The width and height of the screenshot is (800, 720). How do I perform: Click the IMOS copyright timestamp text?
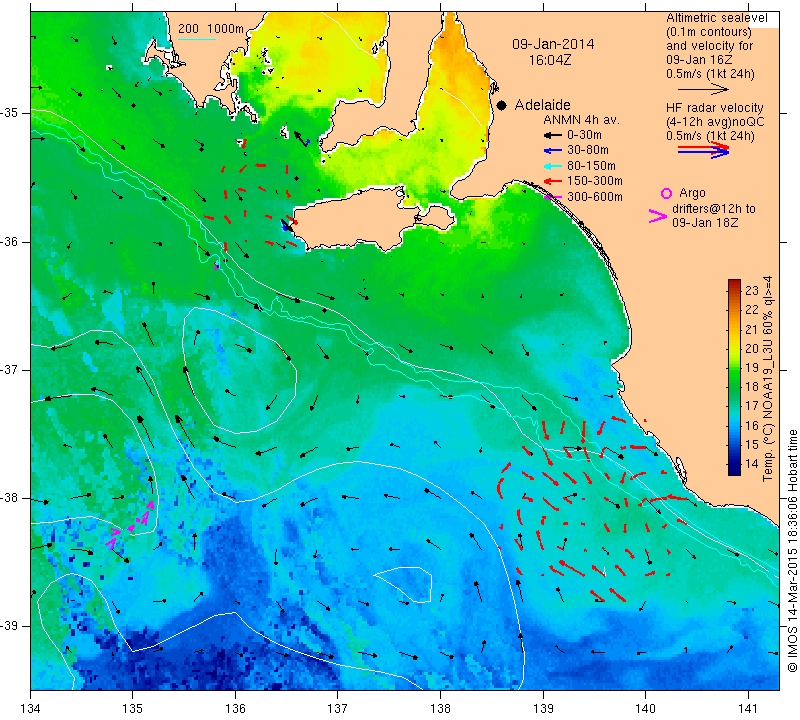pos(792,551)
